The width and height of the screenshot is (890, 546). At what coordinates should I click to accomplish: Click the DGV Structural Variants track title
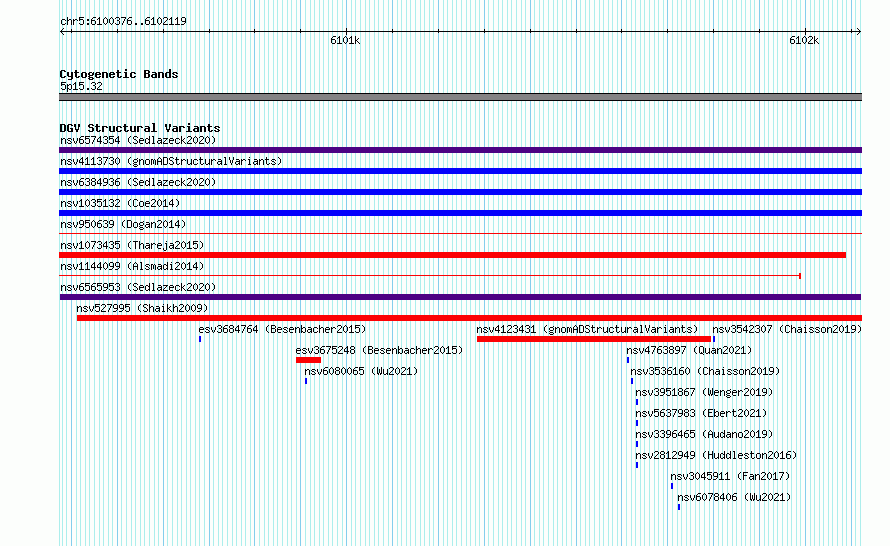[x=140, y=128]
